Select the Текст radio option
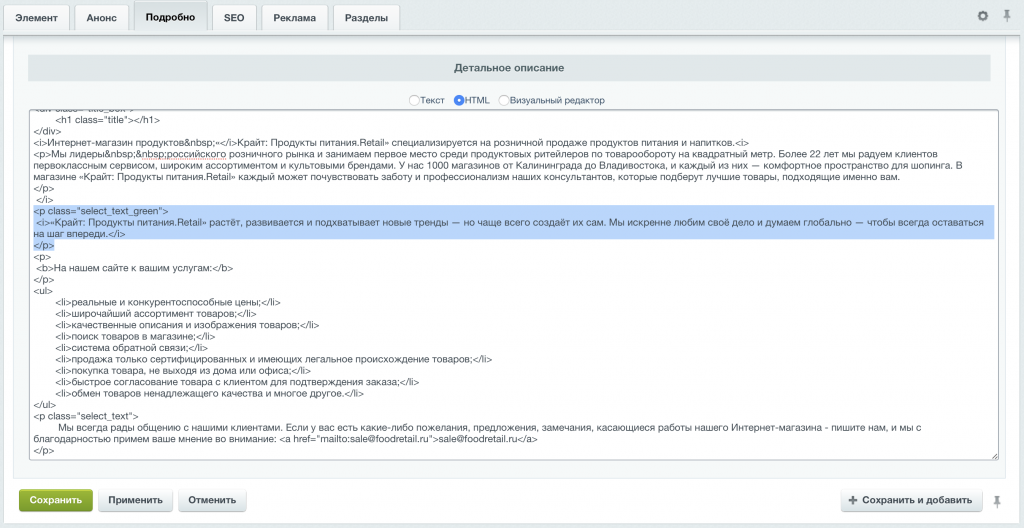Viewport: 1024px width, 528px height. pyautogui.click(x=413, y=101)
